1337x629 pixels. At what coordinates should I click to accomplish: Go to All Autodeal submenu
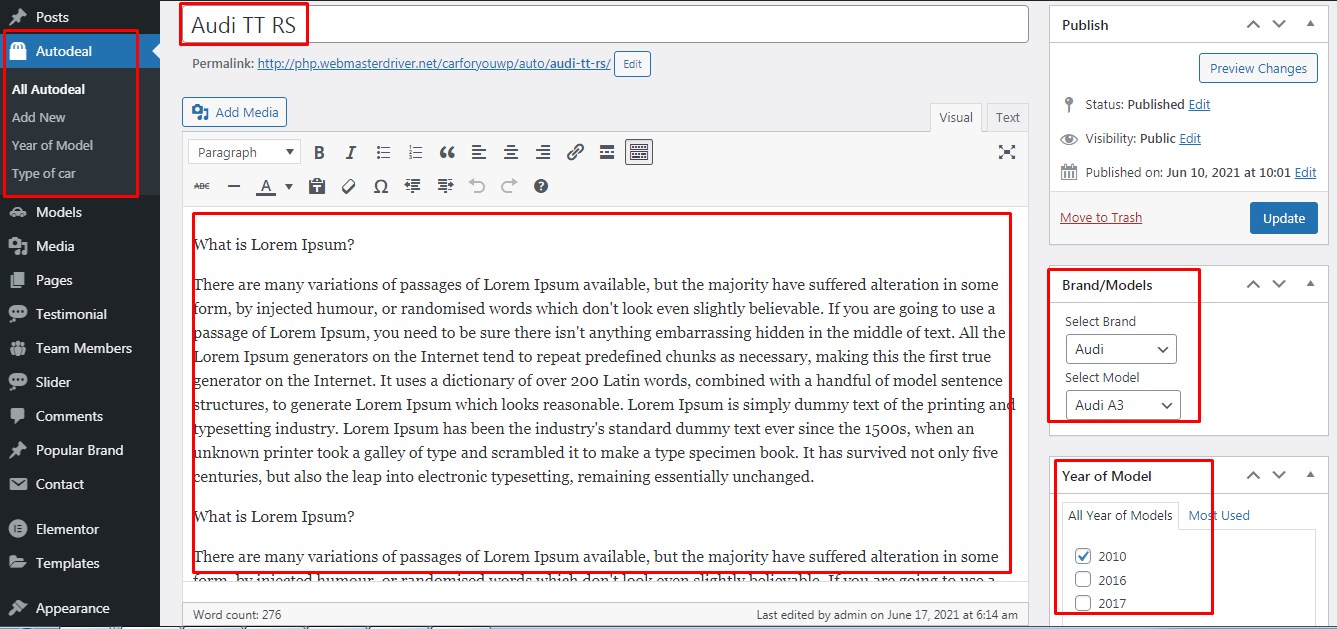49,89
